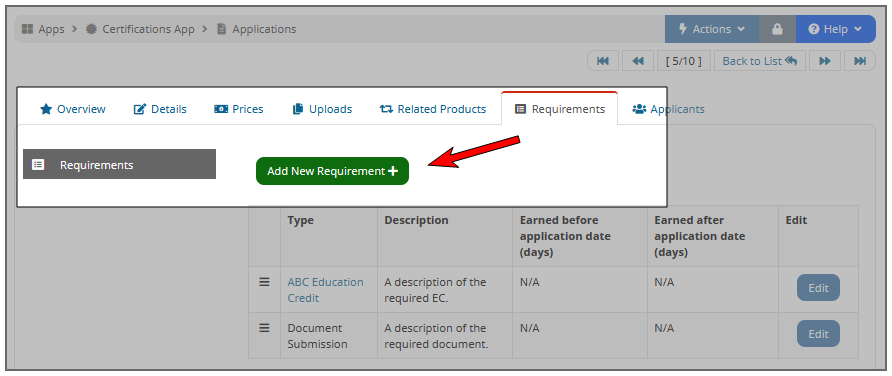Expand the Help dropdown

(836, 29)
